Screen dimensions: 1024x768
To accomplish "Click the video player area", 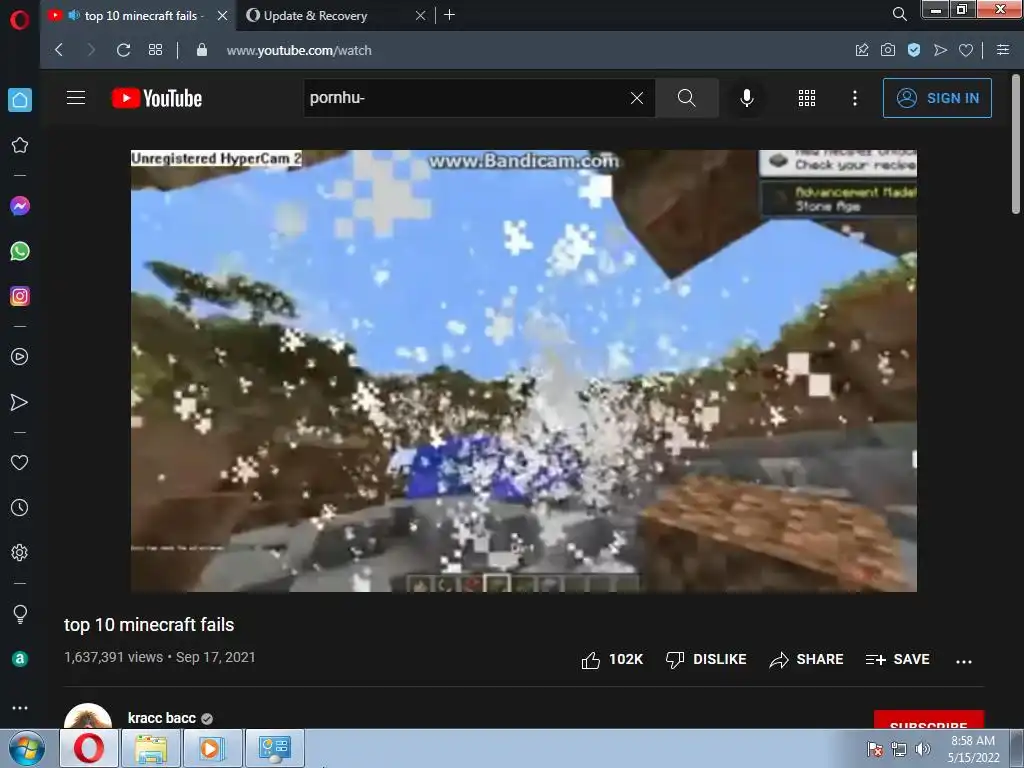I will point(524,371).
